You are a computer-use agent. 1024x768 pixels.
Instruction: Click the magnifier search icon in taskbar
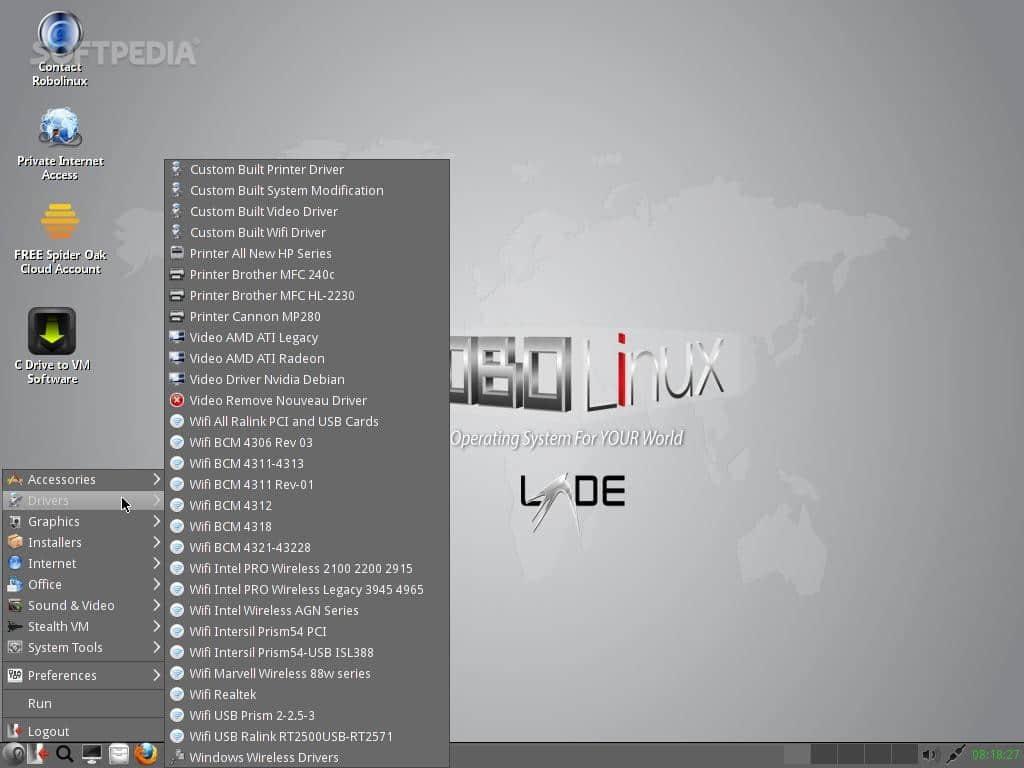click(65, 754)
